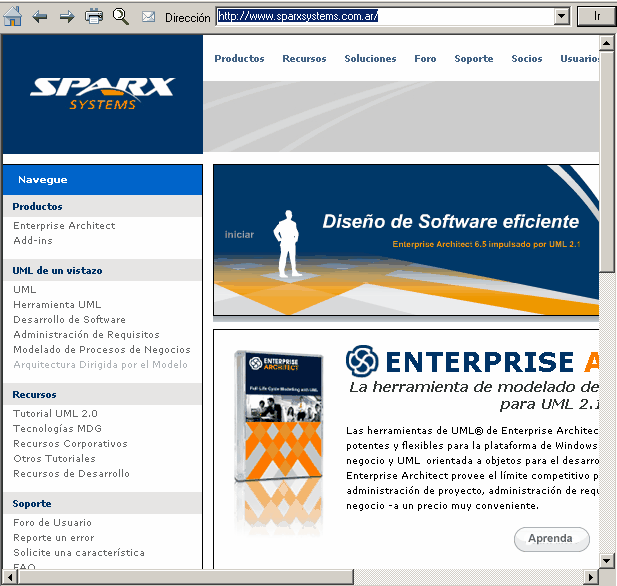This screenshot has width=617, height=586.
Task: Click the Soporte sidebar section heading
Action: pos(32,504)
